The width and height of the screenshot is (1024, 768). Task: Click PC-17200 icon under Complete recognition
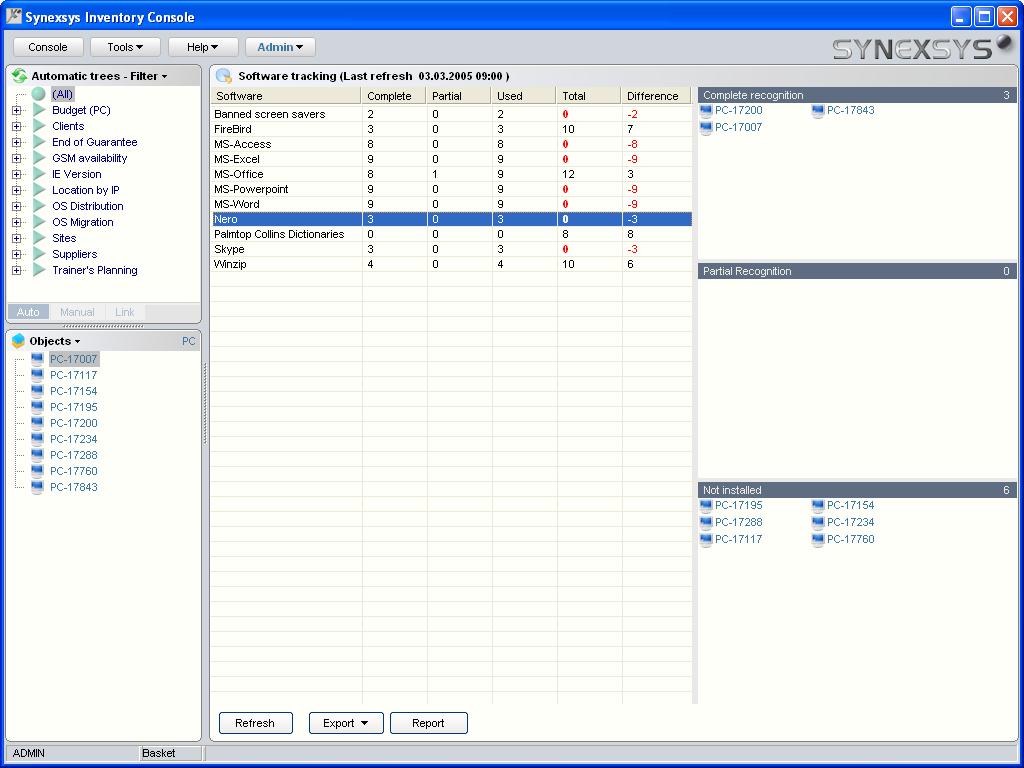coord(706,110)
